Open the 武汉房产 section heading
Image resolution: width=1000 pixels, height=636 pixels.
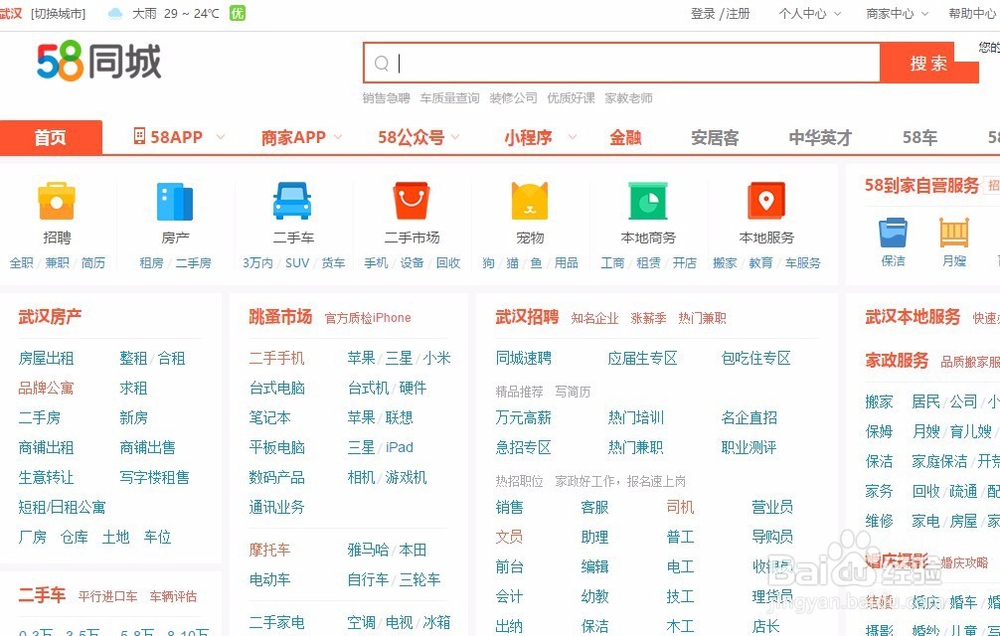click(50, 317)
